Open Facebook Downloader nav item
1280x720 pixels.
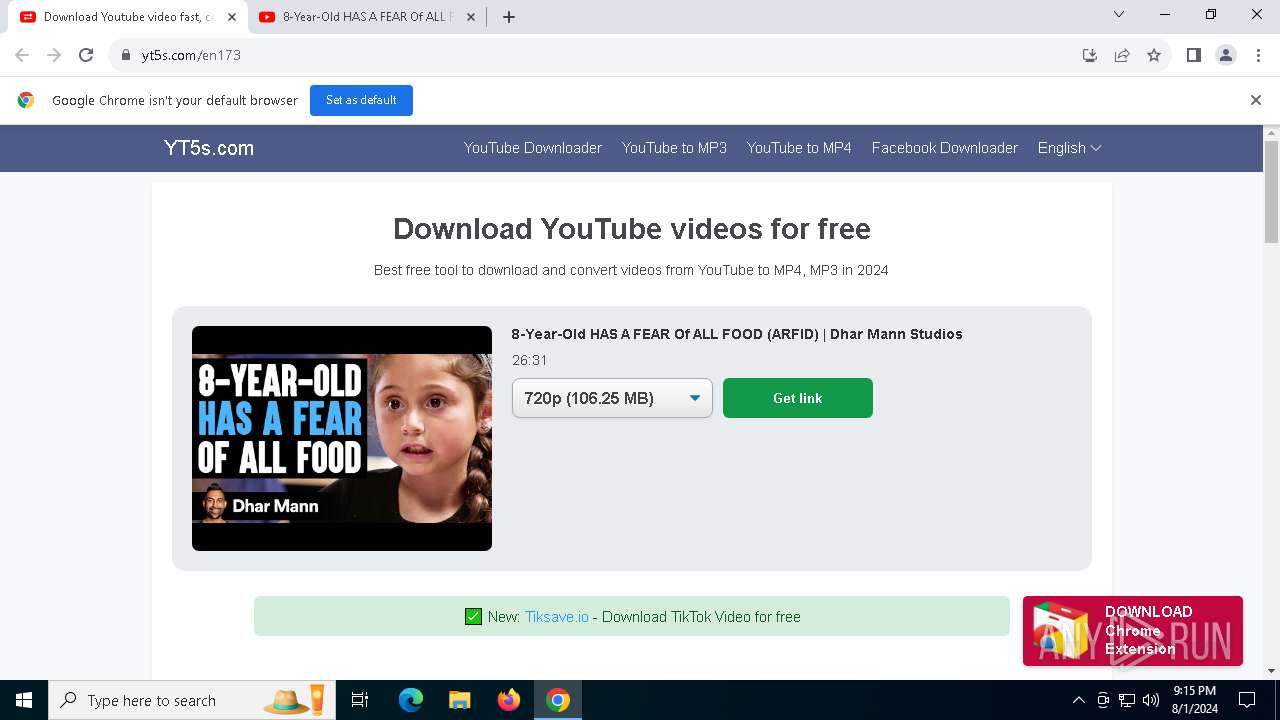click(x=945, y=148)
